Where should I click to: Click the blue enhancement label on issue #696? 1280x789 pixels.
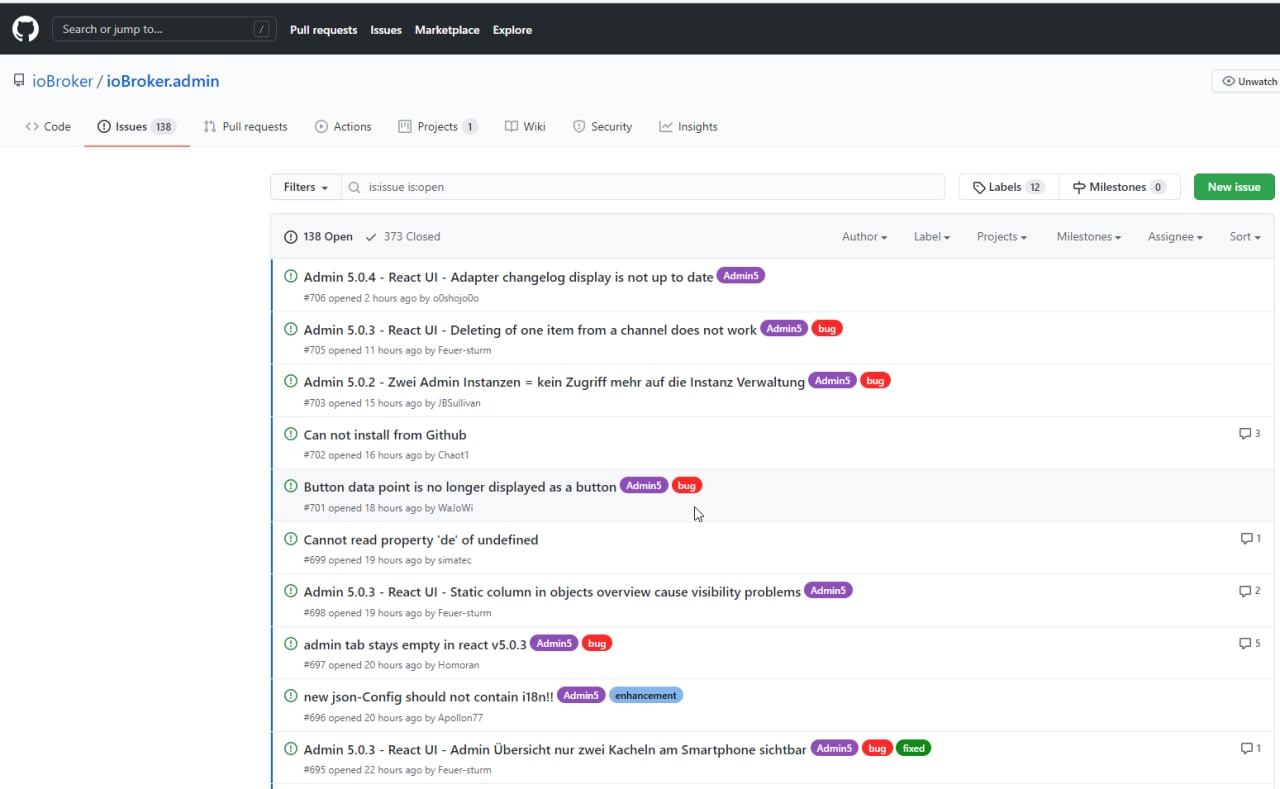pos(646,695)
